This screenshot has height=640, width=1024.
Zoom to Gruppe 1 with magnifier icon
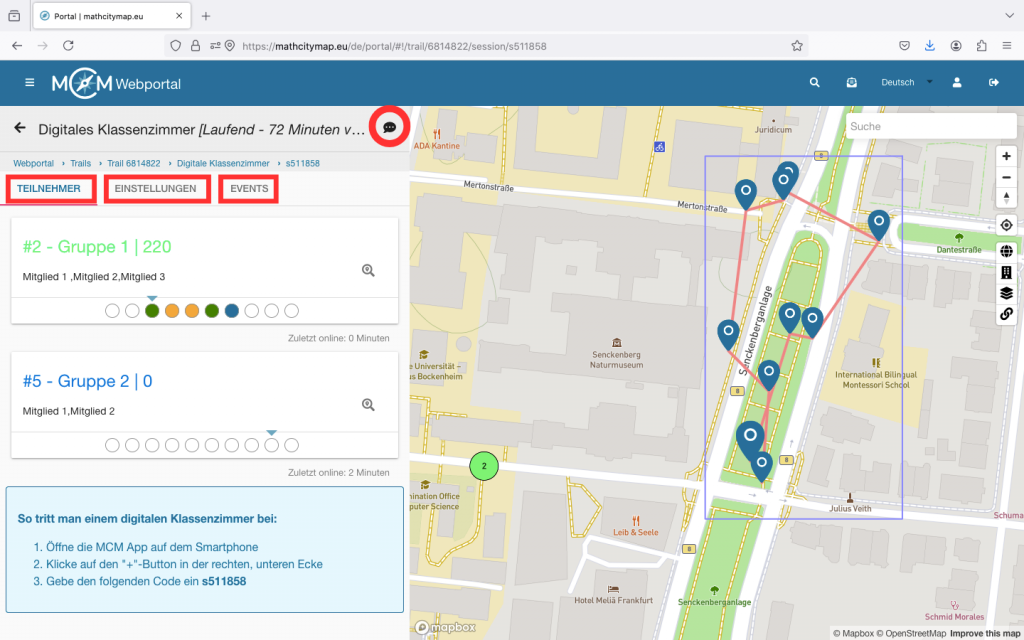pyautogui.click(x=368, y=270)
